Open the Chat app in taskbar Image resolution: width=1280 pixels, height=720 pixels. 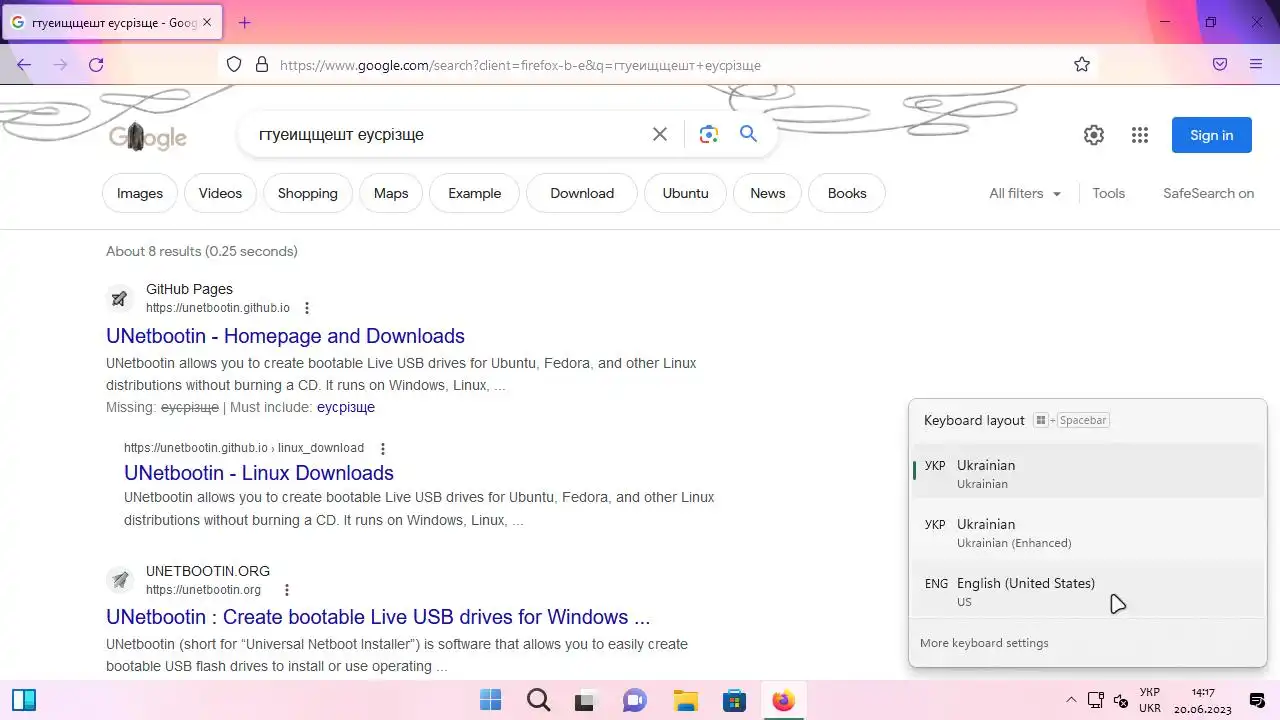pyautogui.click(x=635, y=700)
